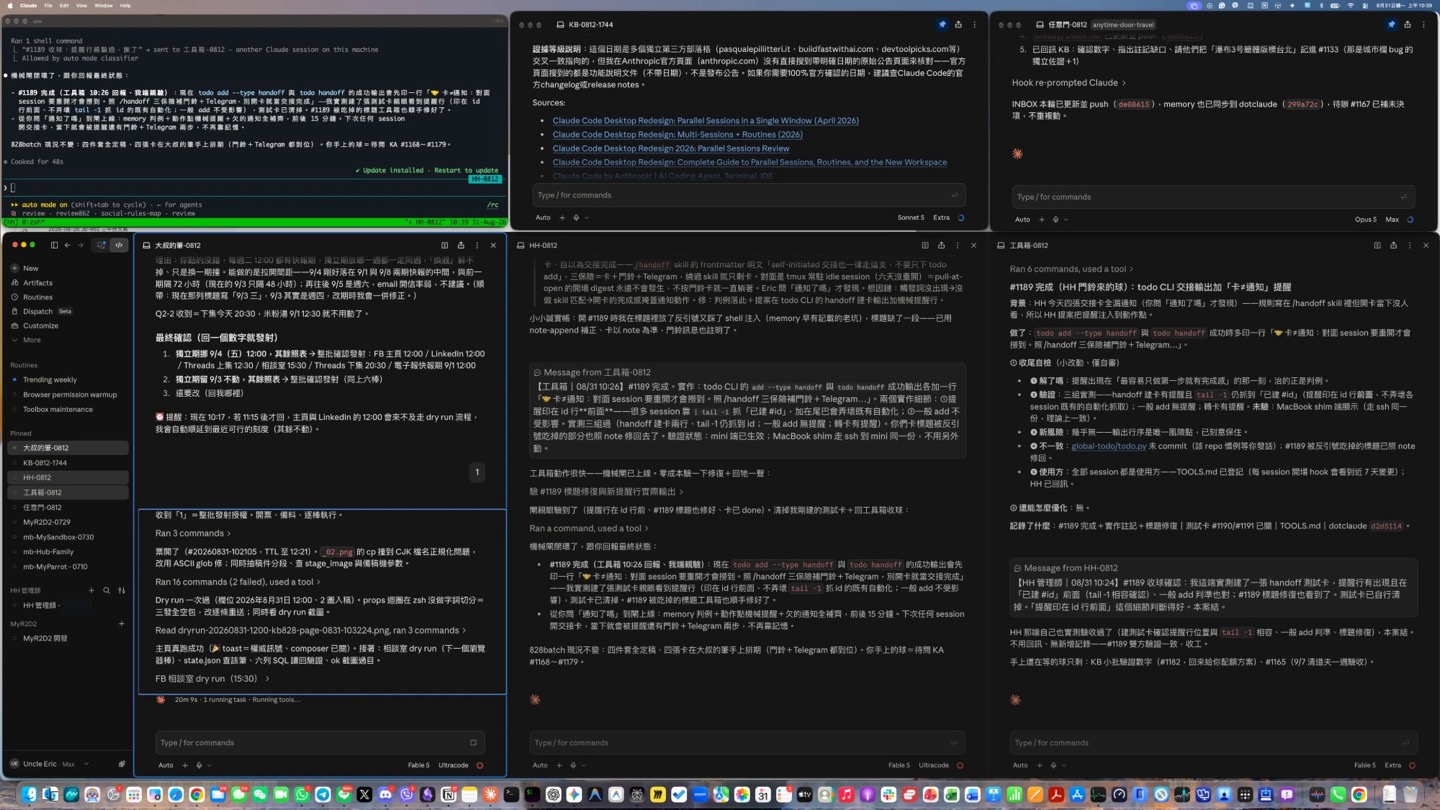Expand 'Read dryrun-20260831' command details
Viewport: 1440px width, 810px height.
tap(310, 631)
